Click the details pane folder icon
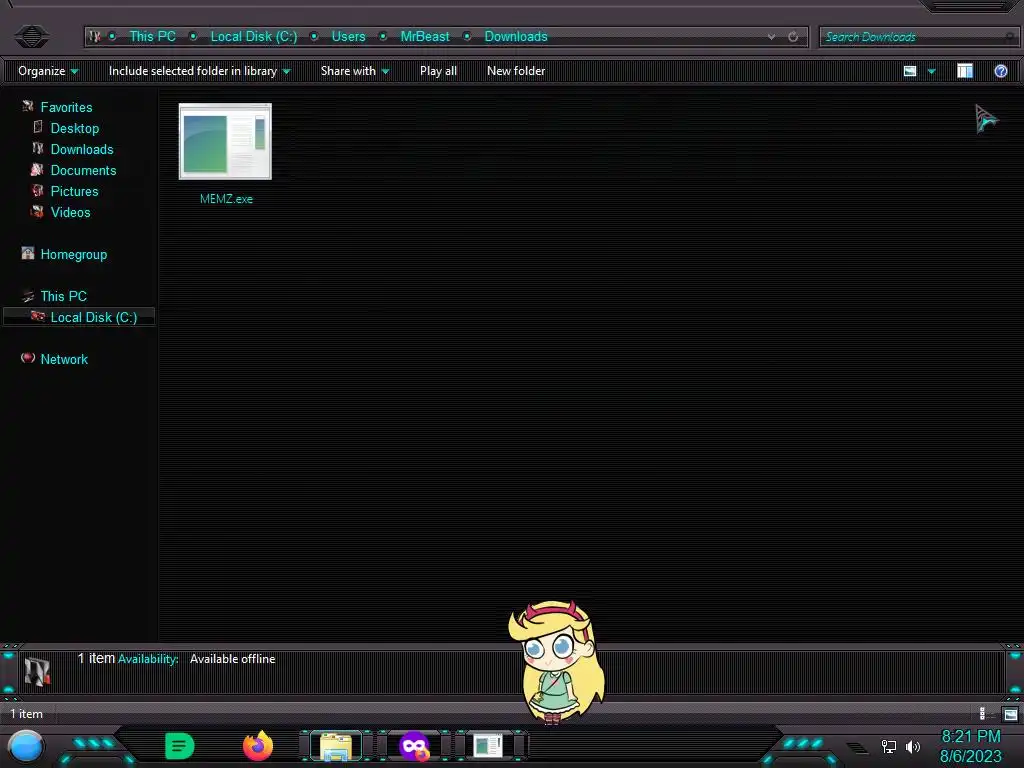 tap(37, 671)
